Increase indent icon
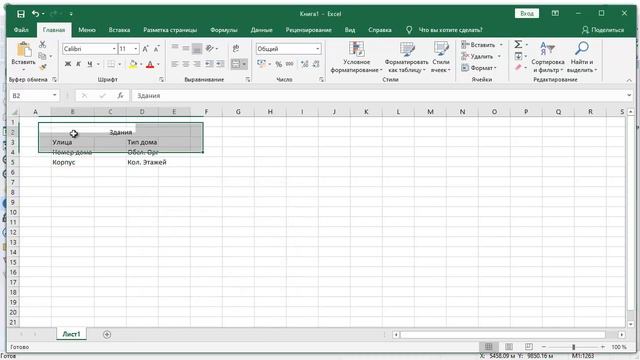This screenshot has width=640, height=360. pos(220,64)
